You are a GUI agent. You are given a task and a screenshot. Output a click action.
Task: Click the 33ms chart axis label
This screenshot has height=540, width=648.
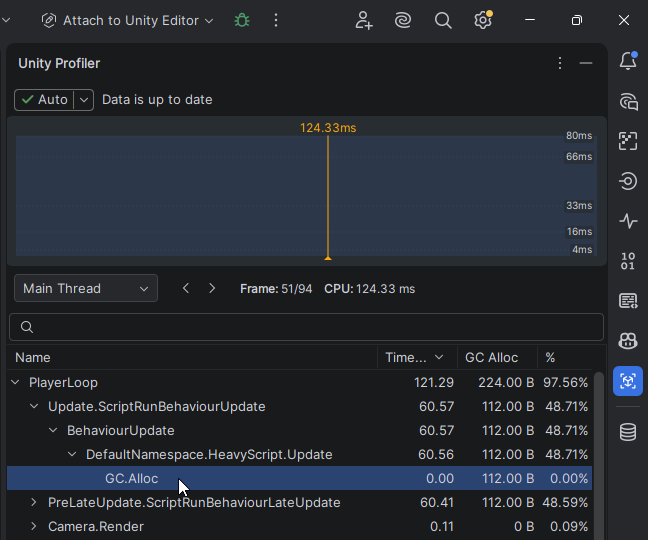click(579, 205)
